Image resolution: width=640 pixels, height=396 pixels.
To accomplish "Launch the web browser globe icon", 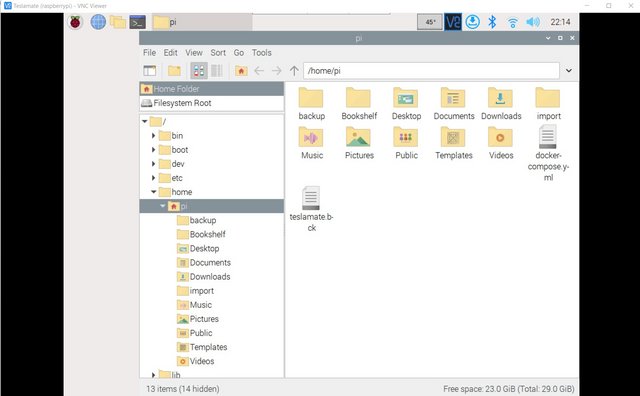I will [x=98, y=22].
